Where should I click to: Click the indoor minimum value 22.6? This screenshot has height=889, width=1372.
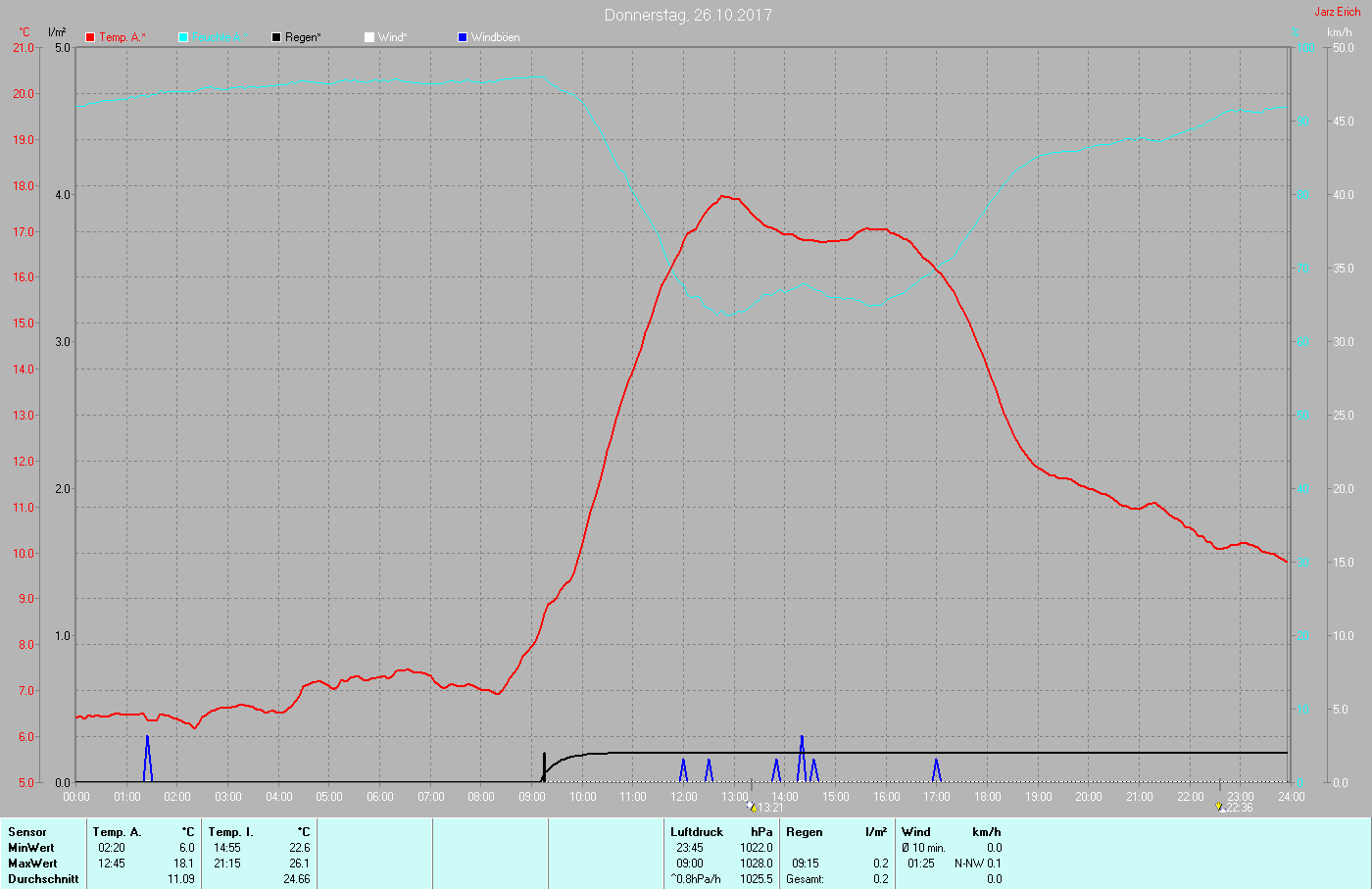(300, 848)
